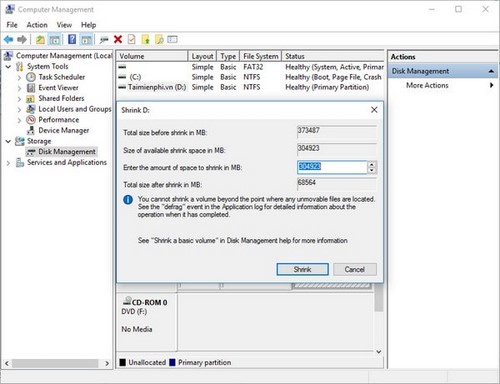Collapse the Disk Management actions section arrow
The image size is (500, 384).
point(491,71)
